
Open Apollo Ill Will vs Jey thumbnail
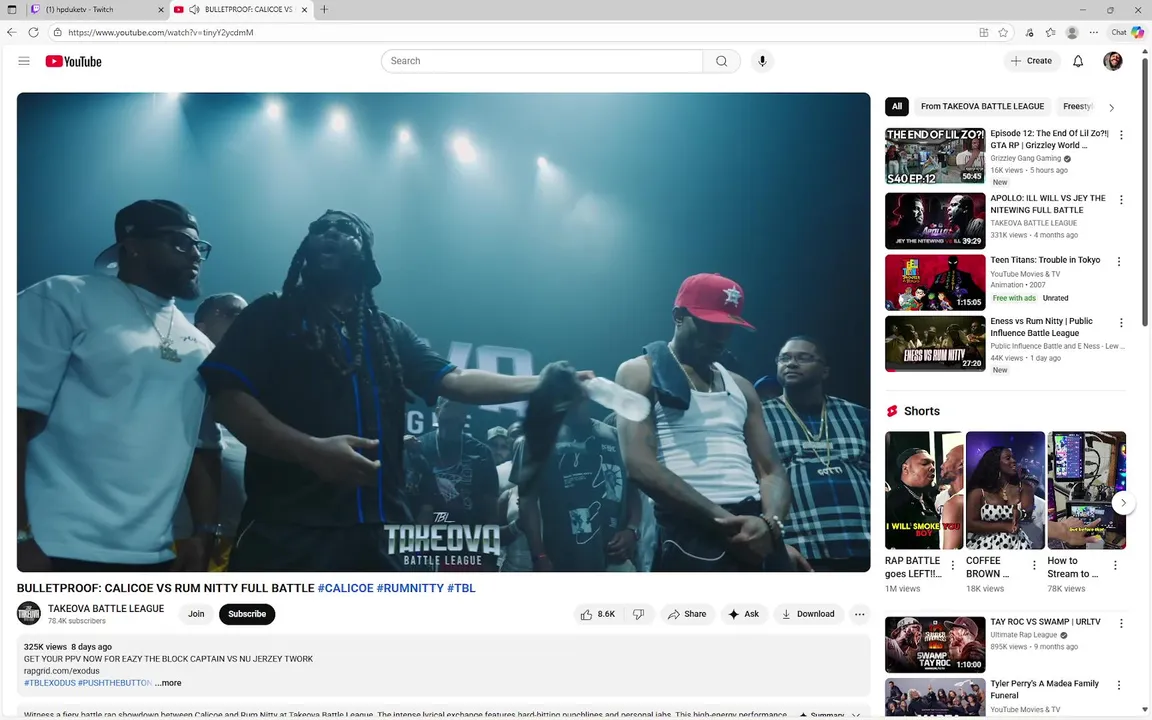[935, 221]
